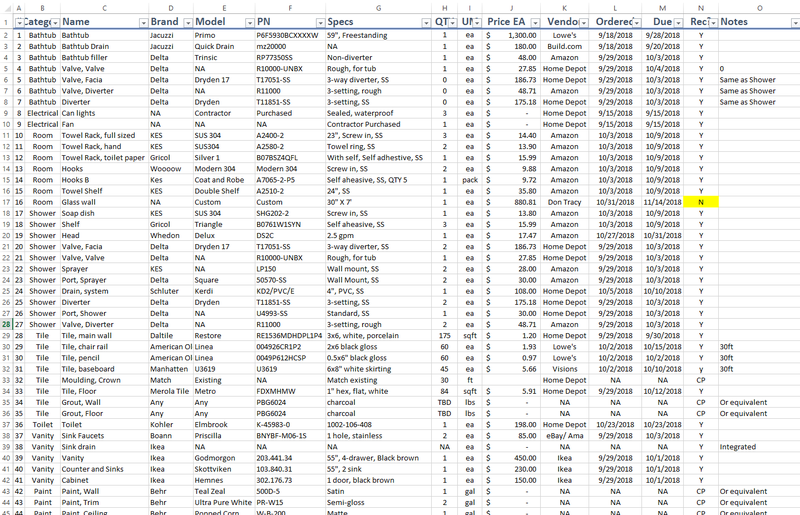Select the 'Counter and Sinks' name cell
Image resolution: width=800 pixels, height=515 pixels.
(105, 469)
